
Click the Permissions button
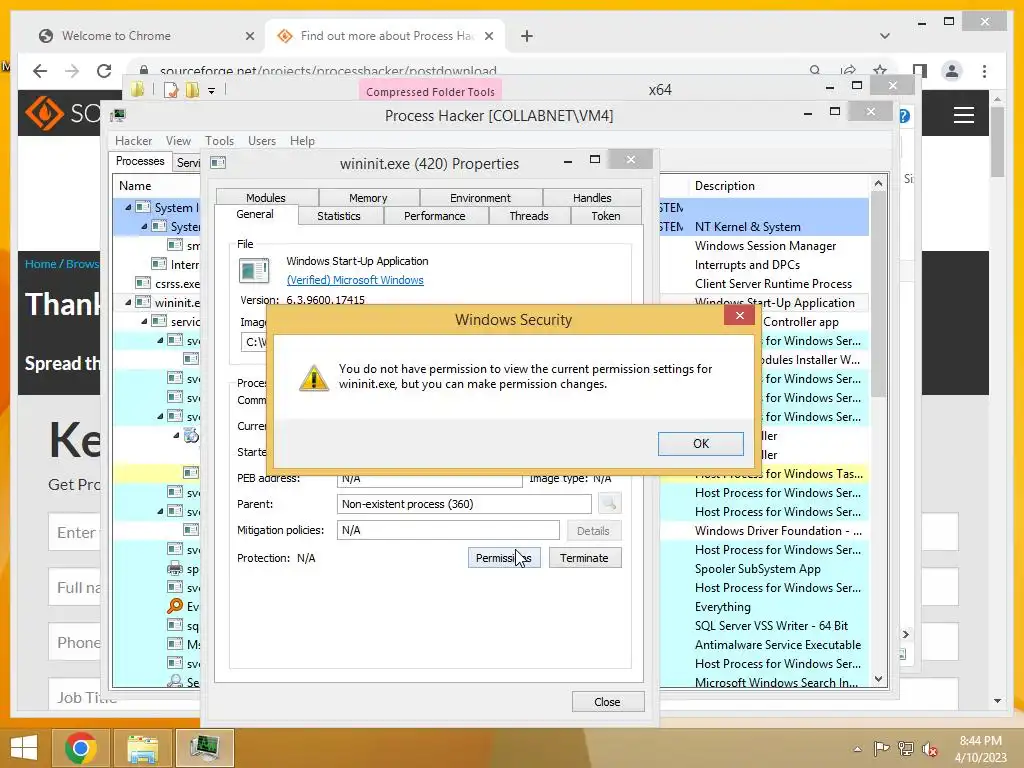[504, 558]
